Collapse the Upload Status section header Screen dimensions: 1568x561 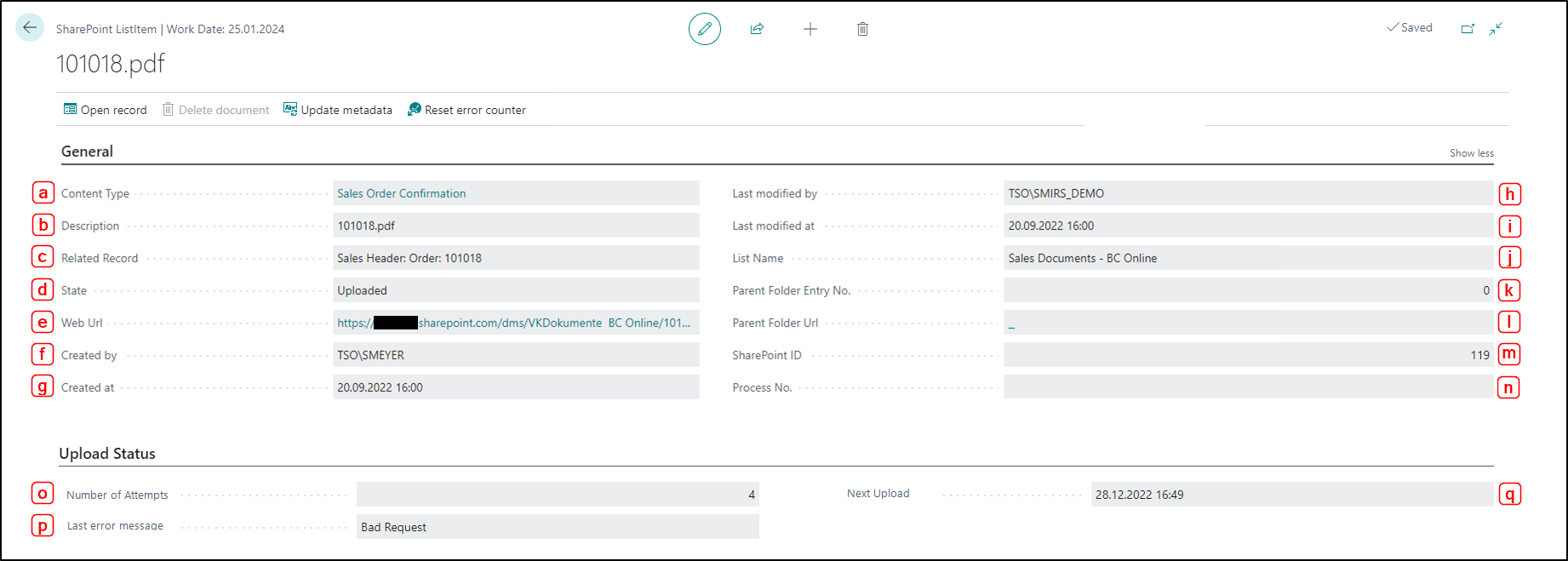107,454
